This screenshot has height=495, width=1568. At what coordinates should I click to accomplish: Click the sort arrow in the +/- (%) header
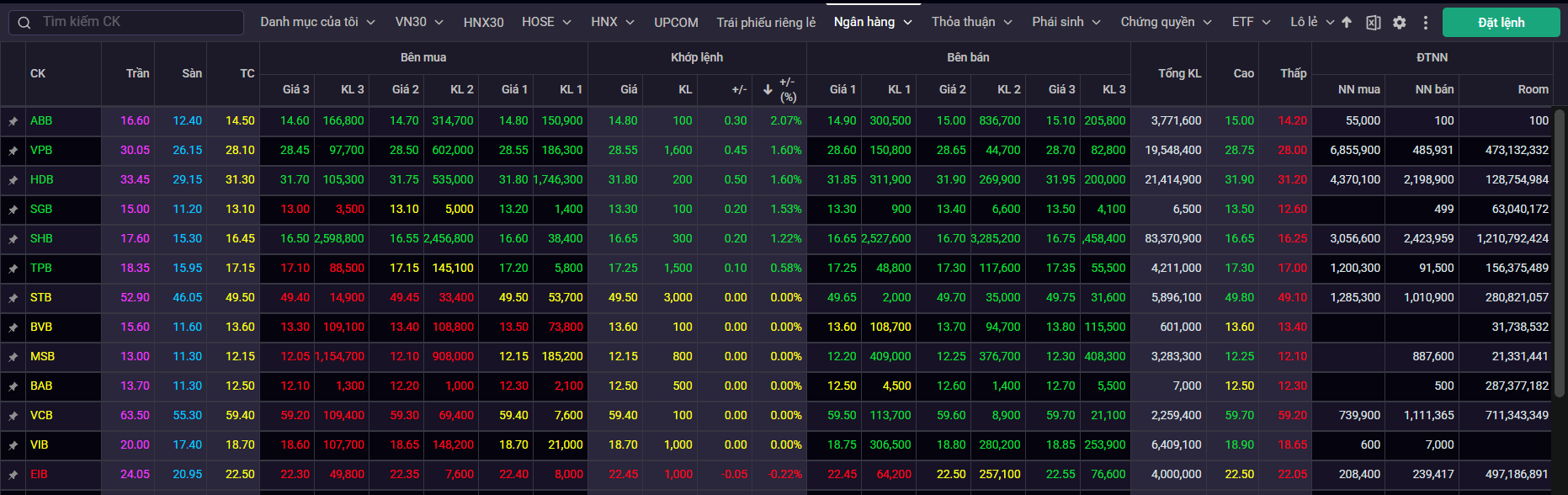(768, 89)
